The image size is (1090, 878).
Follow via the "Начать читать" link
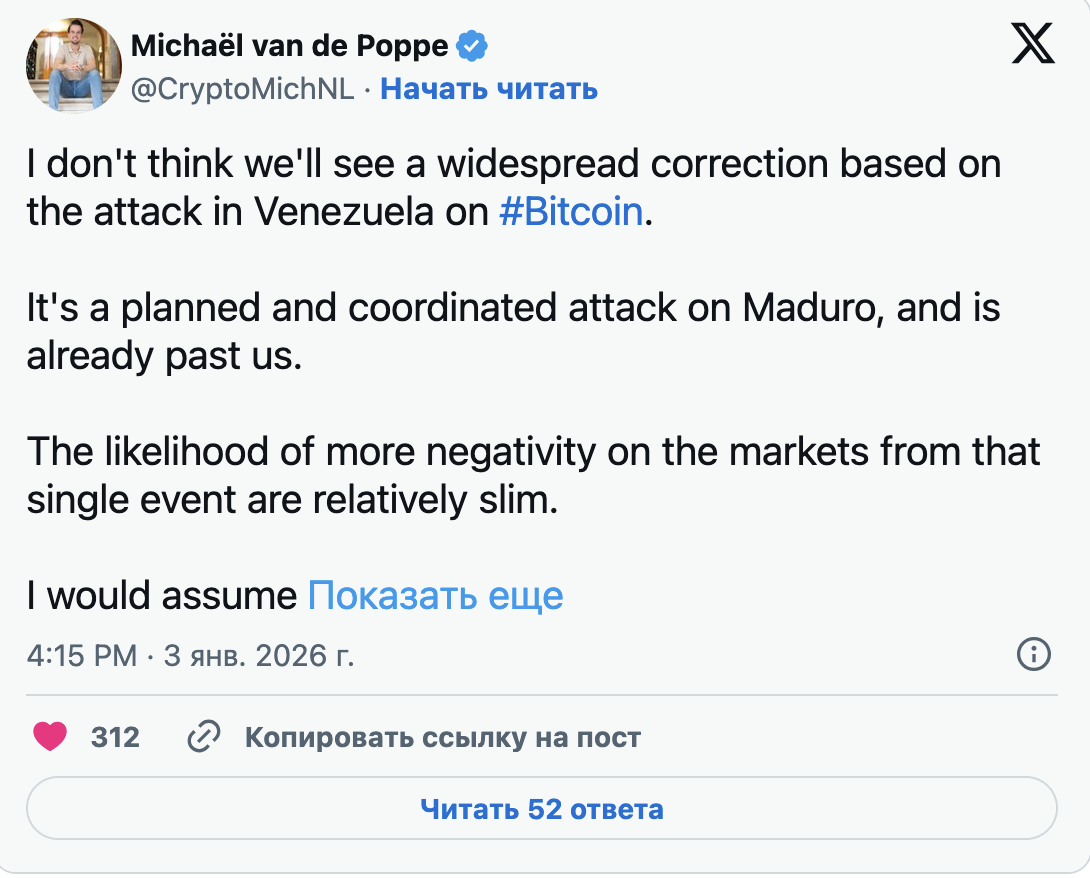(x=489, y=89)
